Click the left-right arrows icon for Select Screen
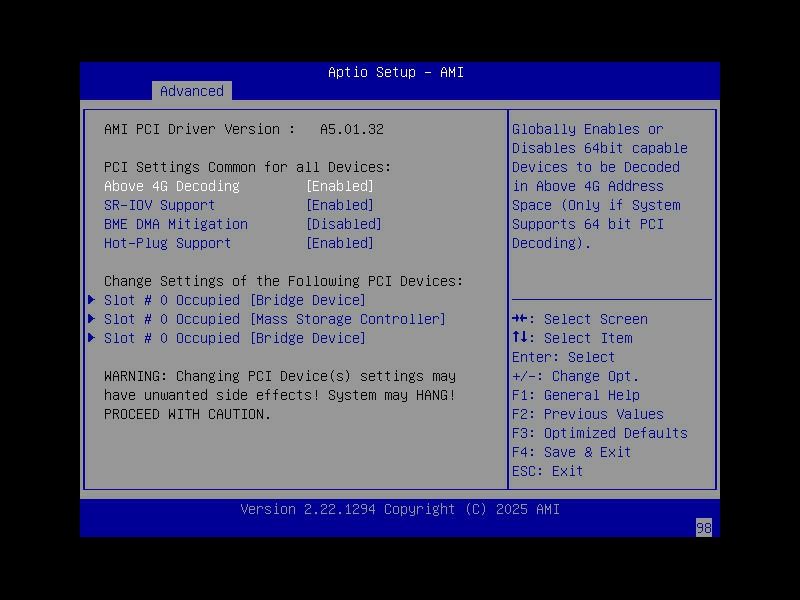 pyautogui.click(x=520, y=318)
